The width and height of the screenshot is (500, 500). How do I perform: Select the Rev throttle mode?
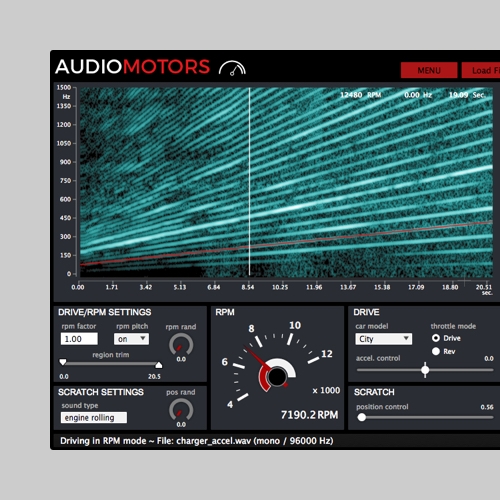[x=436, y=351]
